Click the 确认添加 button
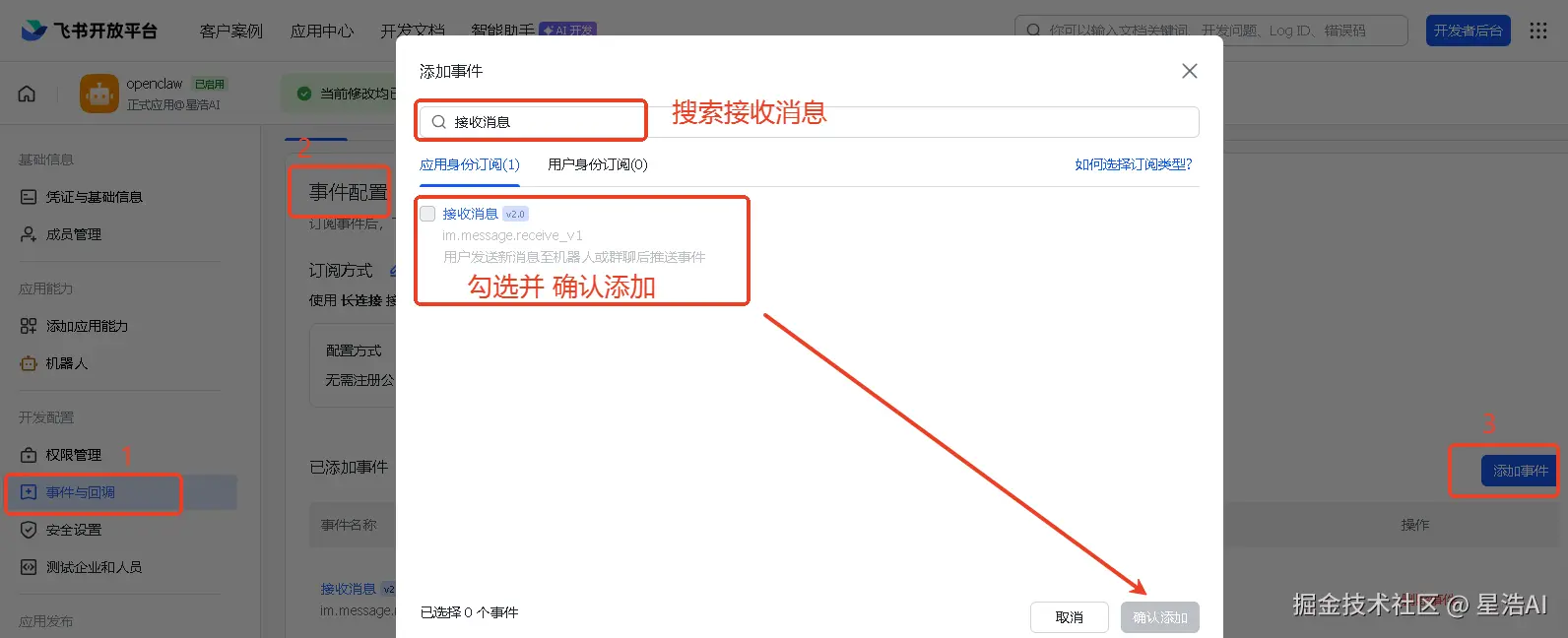 point(1160,617)
